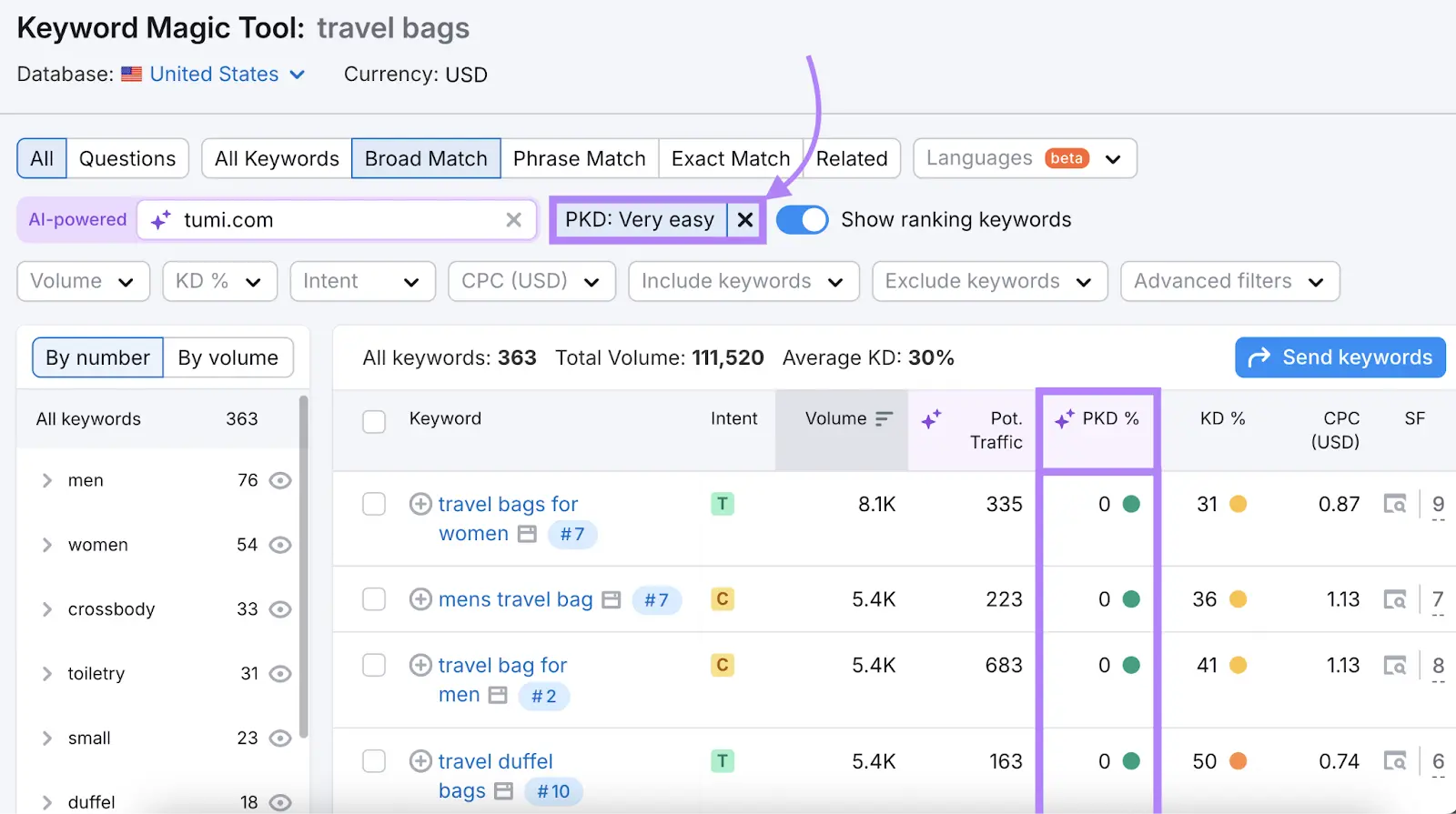This screenshot has width=1456, height=814.
Task: Toggle Show ranking keywords switch
Action: click(x=802, y=220)
